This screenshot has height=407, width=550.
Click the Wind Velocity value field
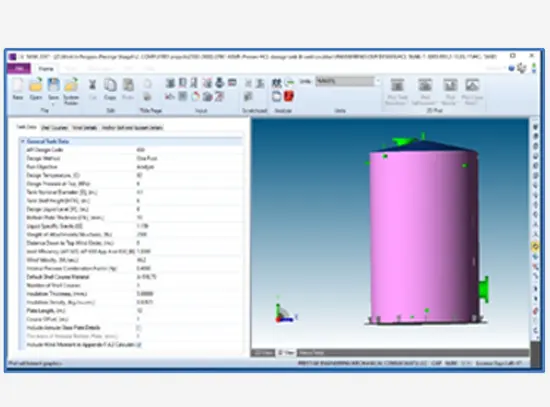[189, 260]
